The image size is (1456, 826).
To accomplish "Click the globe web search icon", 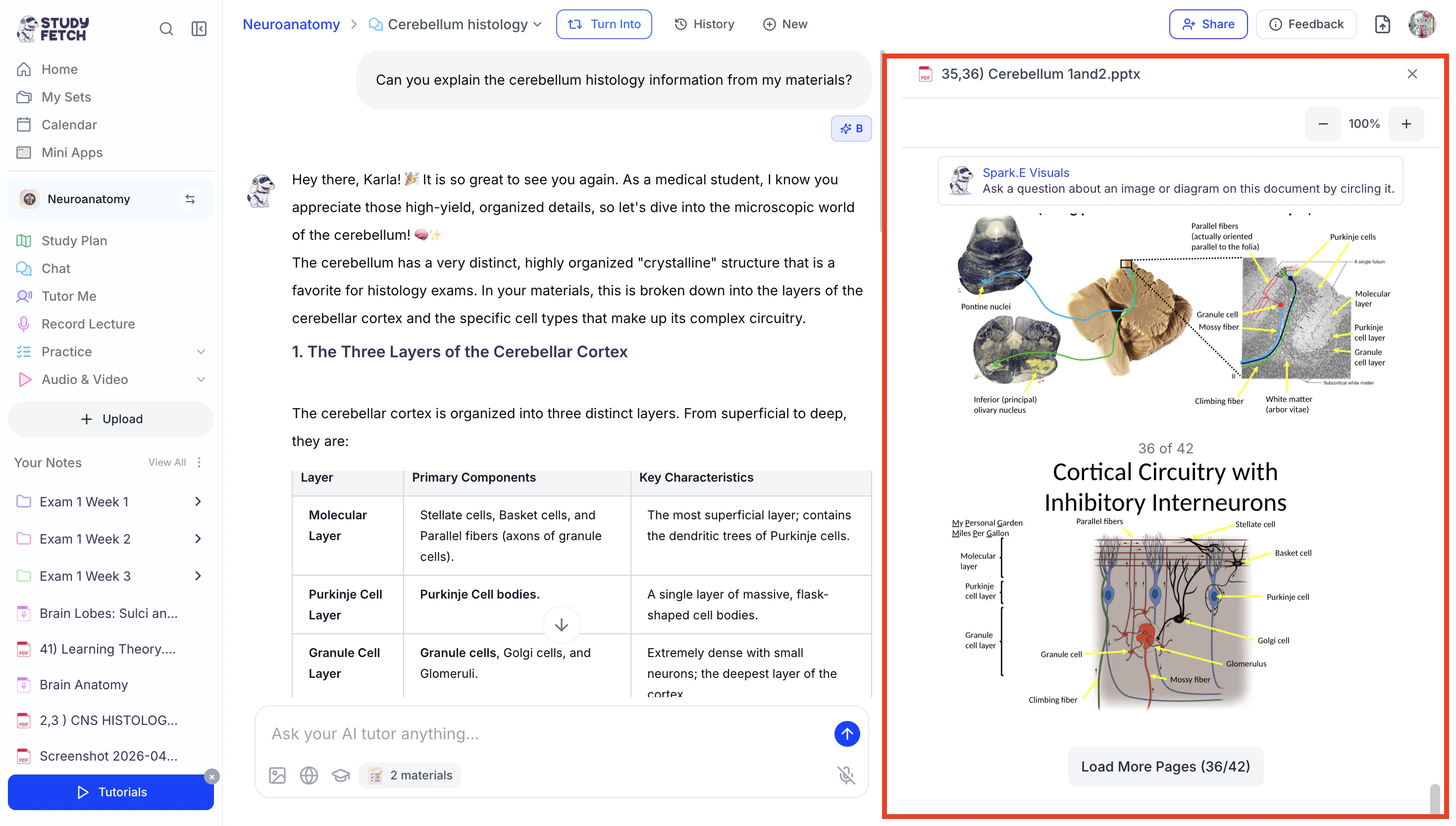I will click(x=309, y=775).
